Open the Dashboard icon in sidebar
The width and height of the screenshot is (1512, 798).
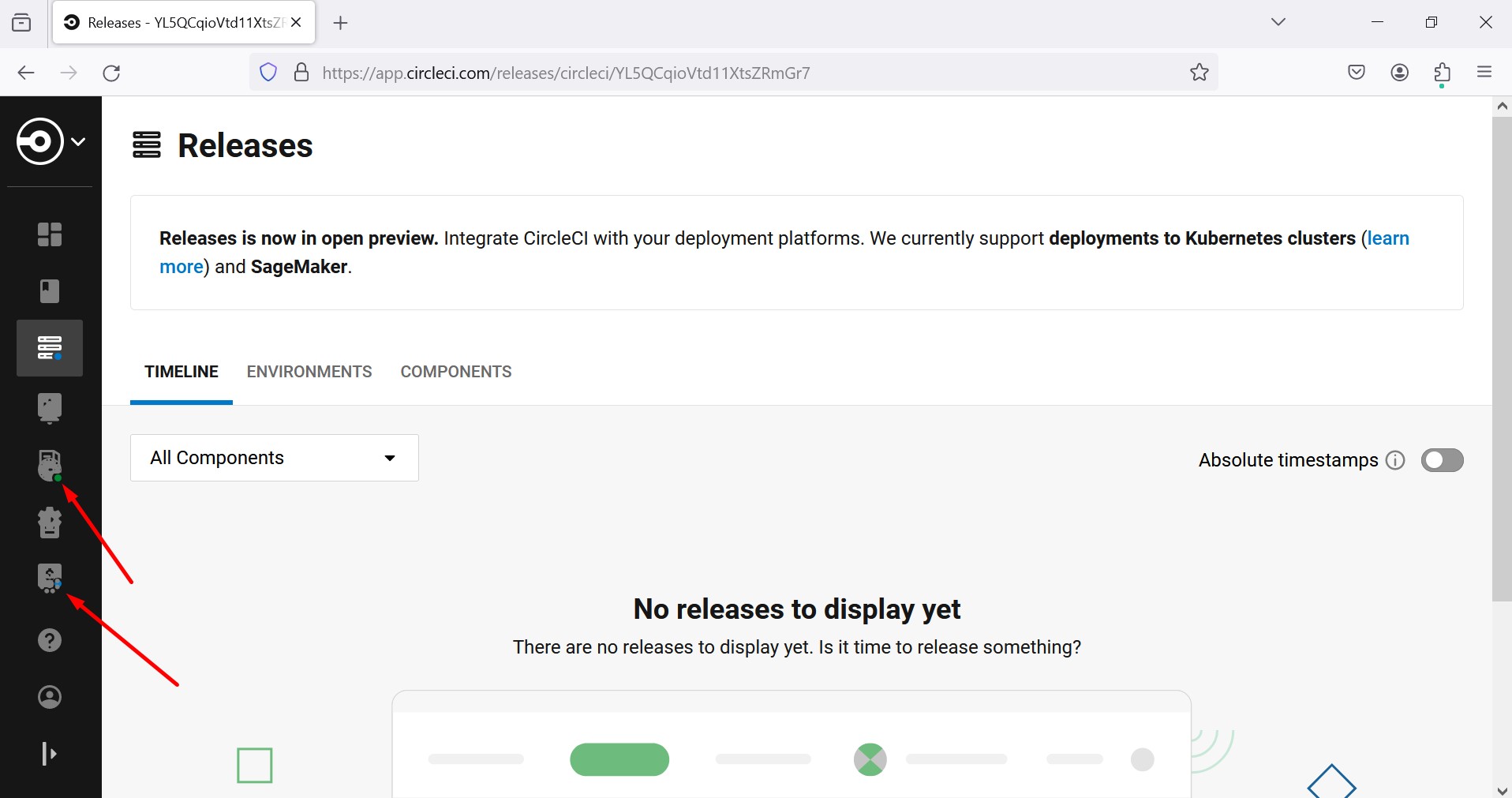click(x=50, y=234)
